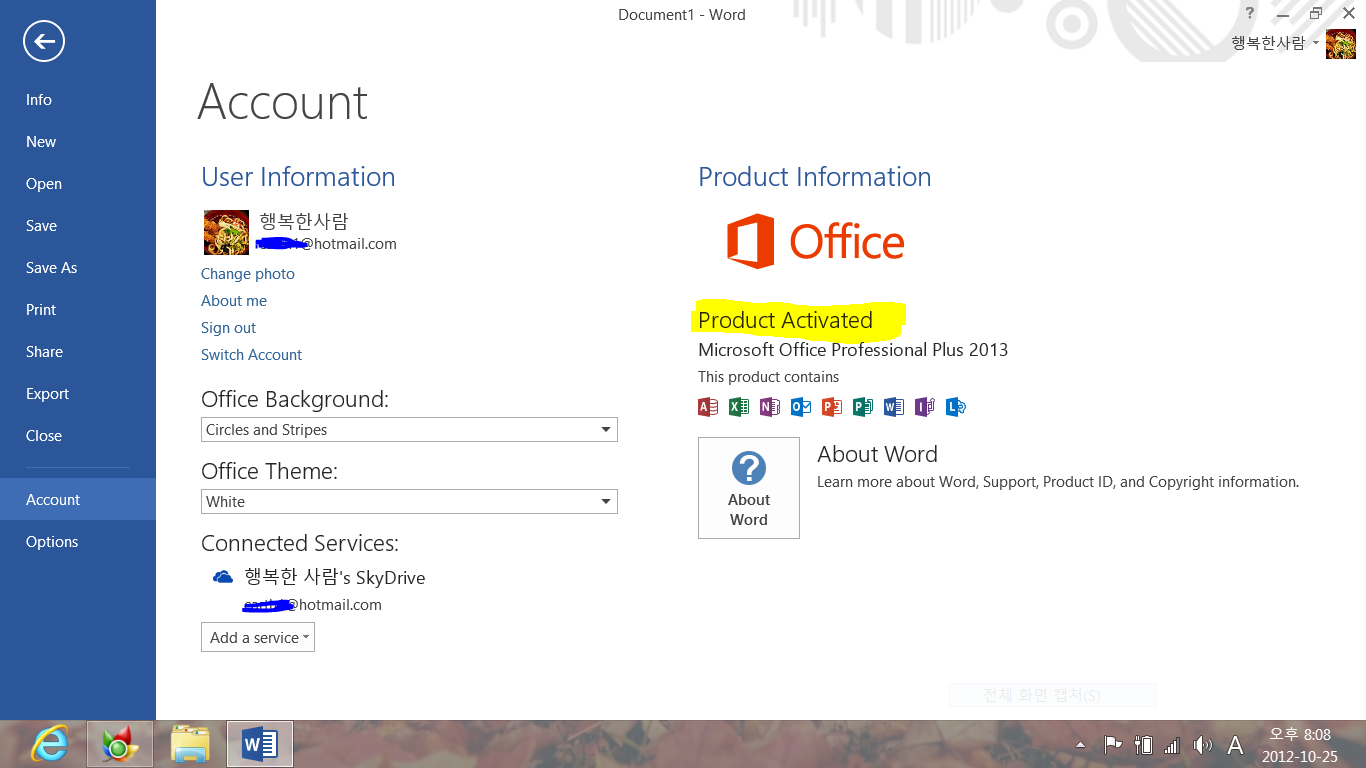1366x768 pixels.
Task: Click the PowerPoint product icon
Action: tap(832, 407)
